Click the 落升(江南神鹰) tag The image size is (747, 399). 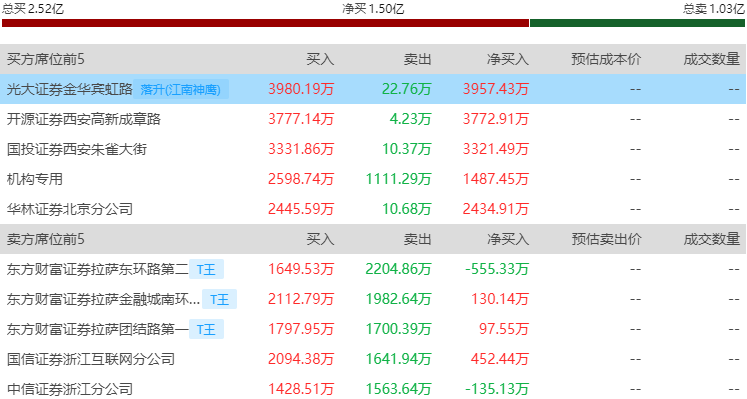click(x=181, y=90)
